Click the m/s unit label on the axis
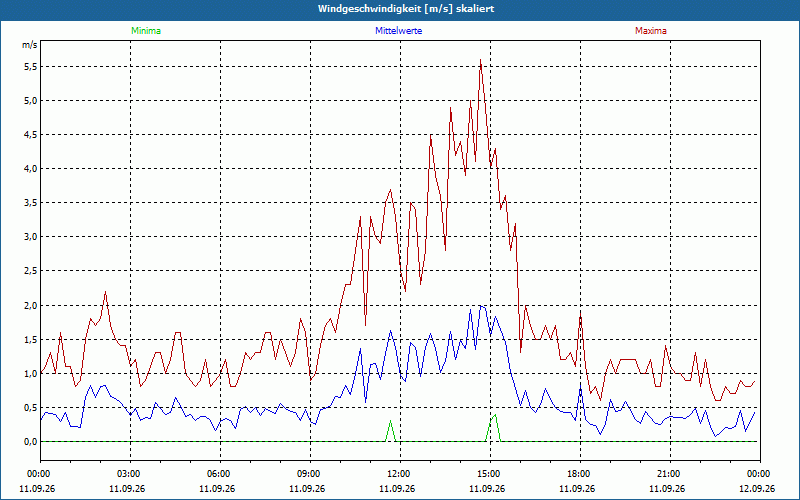 pos(30,45)
